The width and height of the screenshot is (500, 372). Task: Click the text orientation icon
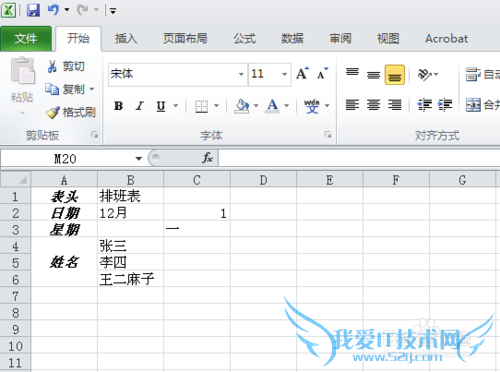425,74
